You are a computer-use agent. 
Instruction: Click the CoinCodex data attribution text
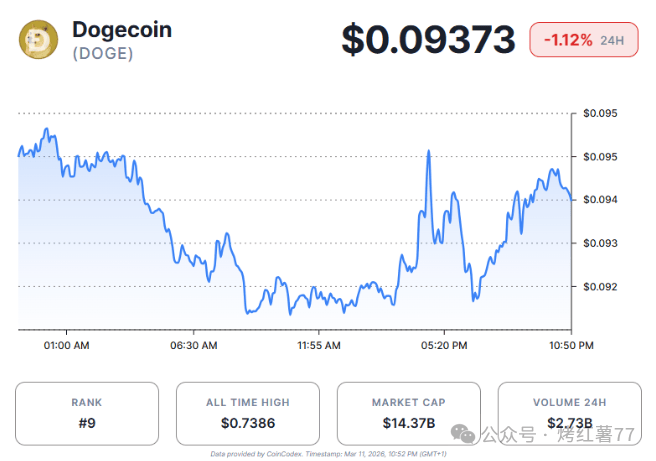(328, 453)
